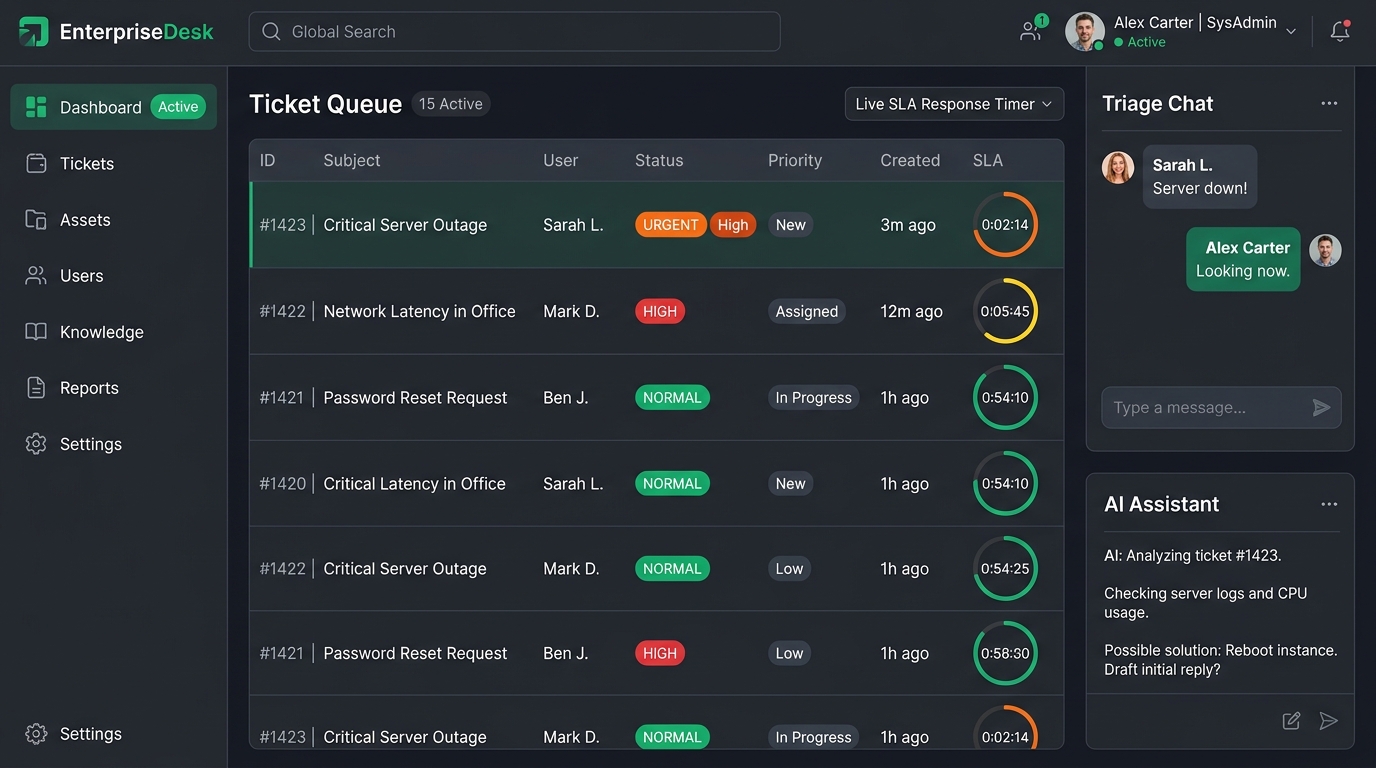The image size is (1376, 768).
Task: Click the Knowledge book icon
Action: click(36, 331)
